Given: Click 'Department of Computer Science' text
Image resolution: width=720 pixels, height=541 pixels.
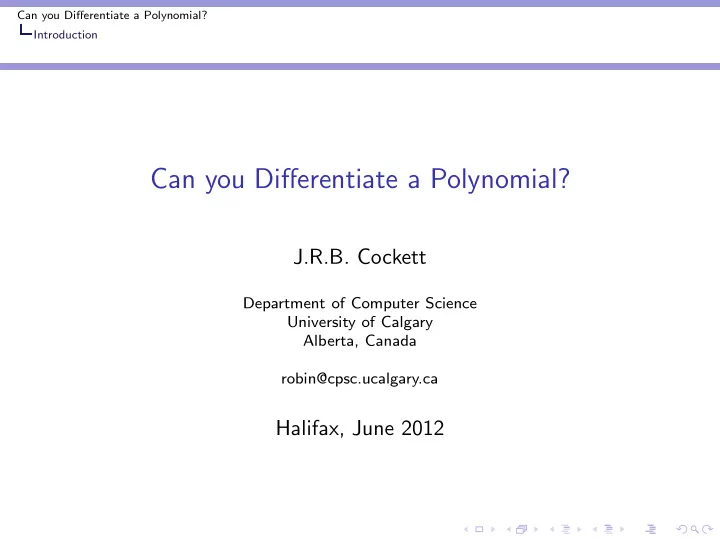Looking at the screenshot, I should click(x=360, y=303).
